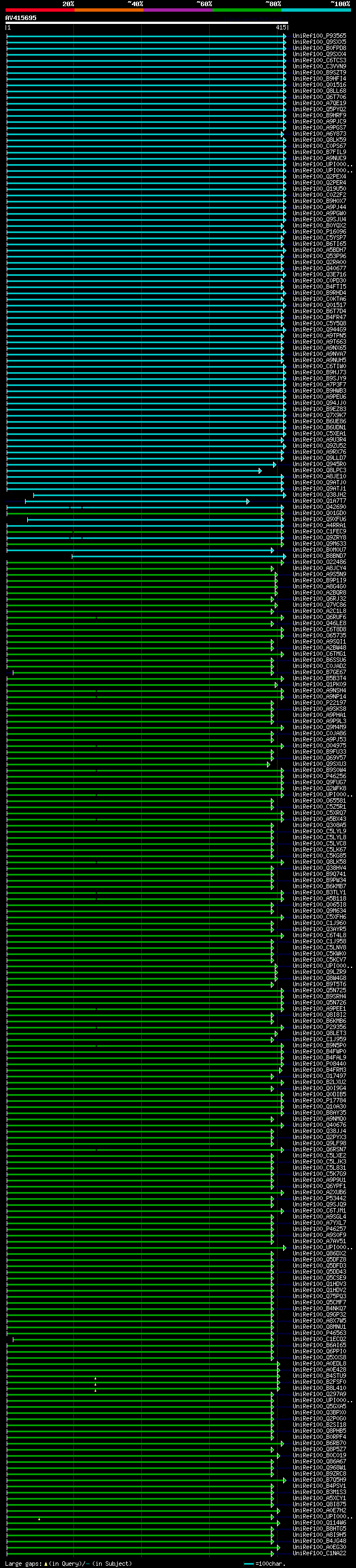Open UniRef100_Q19U50 entry
Image resolution: width=356 pixels, height=1568 pixels.
[319, 189]
